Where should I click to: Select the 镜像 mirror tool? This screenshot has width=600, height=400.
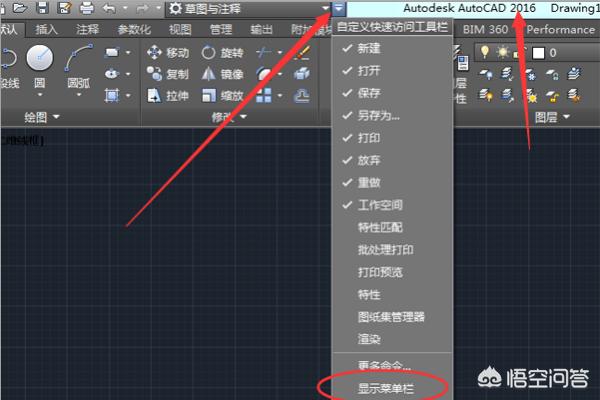click(x=223, y=74)
